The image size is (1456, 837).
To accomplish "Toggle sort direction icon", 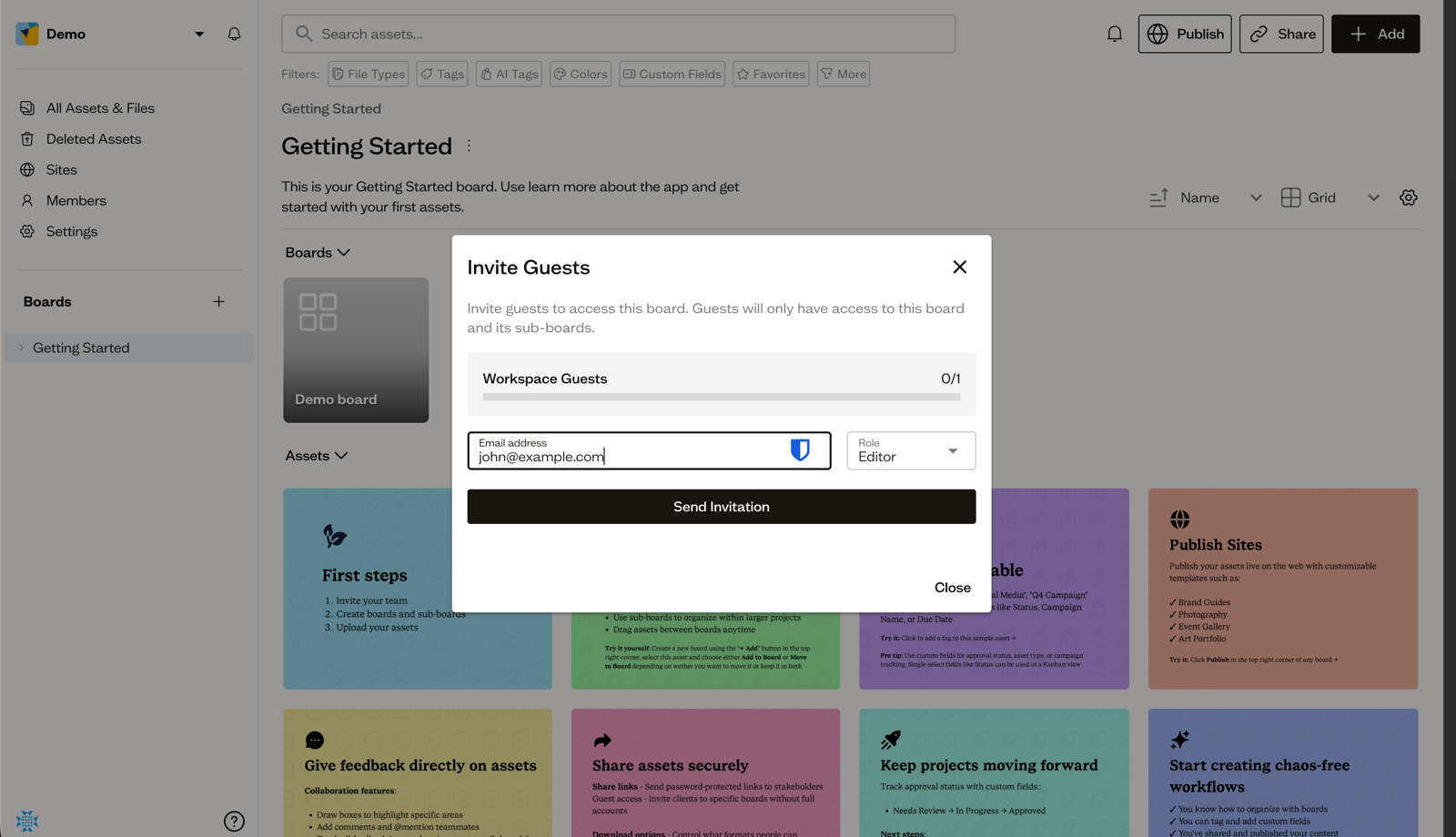I will (x=1158, y=197).
